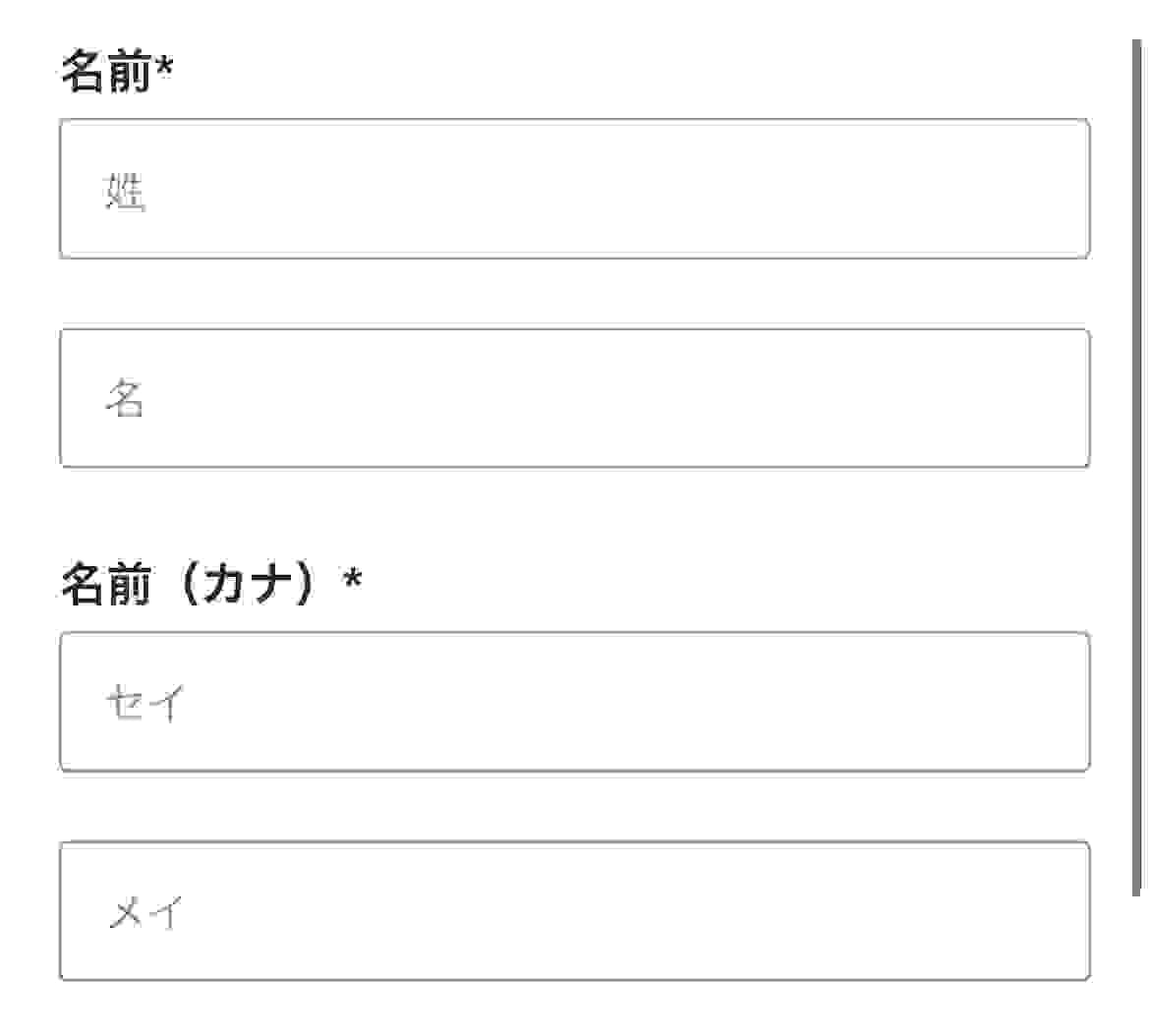
Task: Click the 名前 field label
Action: 106,73
